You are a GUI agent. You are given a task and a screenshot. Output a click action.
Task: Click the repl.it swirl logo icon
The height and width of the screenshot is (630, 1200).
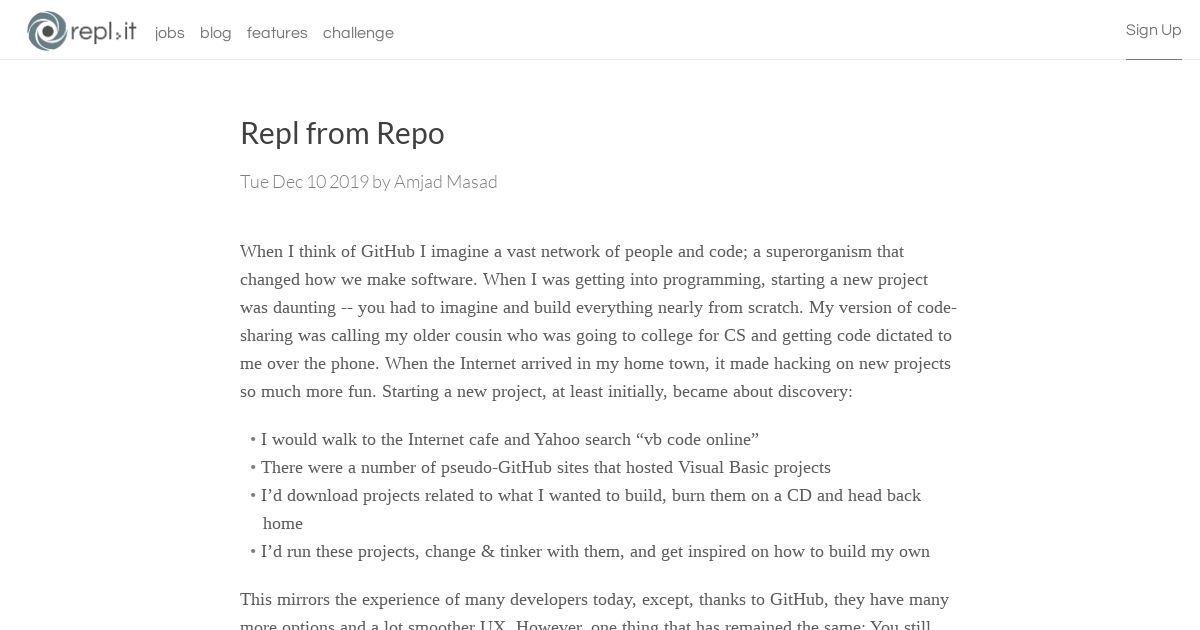click(47, 31)
